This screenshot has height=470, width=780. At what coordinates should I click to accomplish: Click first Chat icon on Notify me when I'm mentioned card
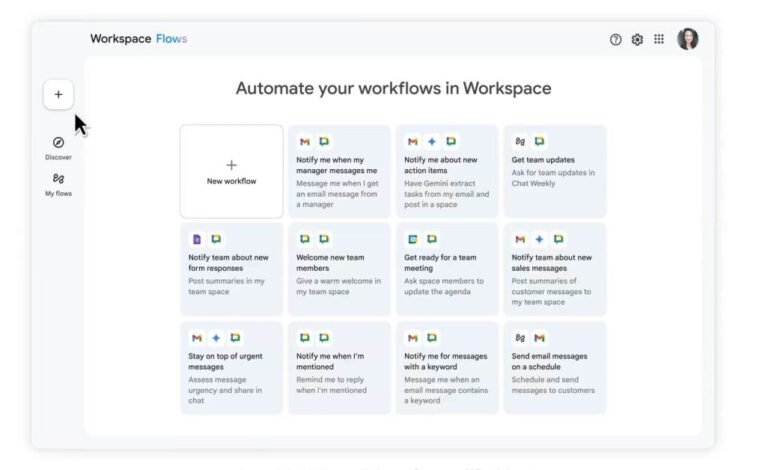coord(305,338)
